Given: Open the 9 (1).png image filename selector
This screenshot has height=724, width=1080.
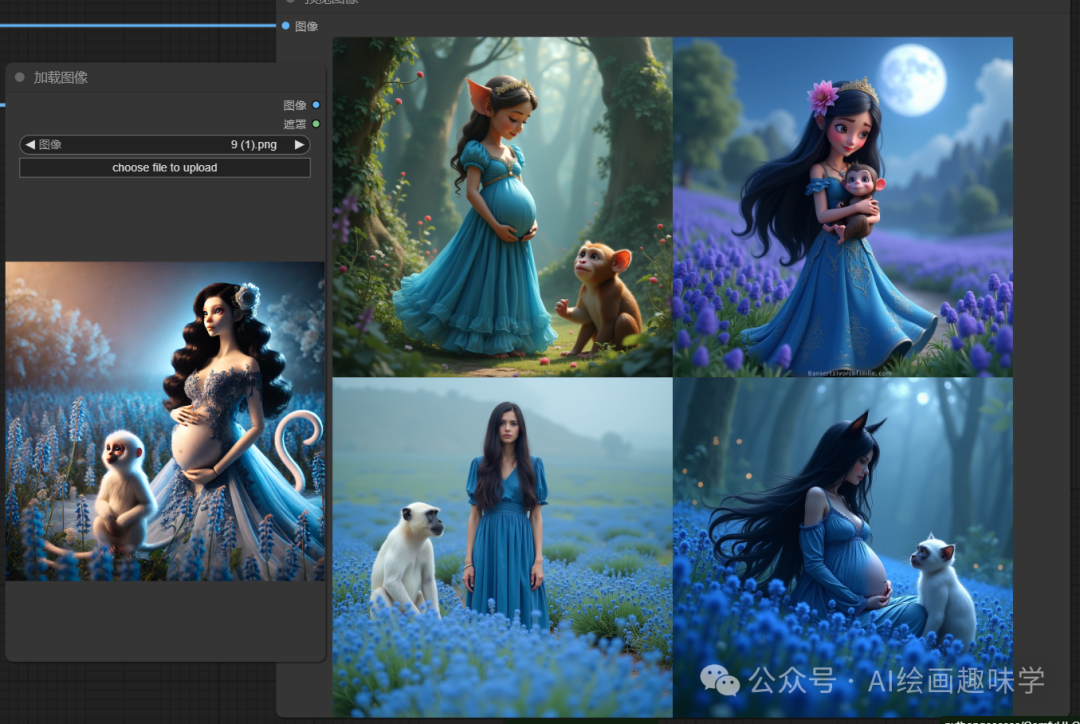Looking at the screenshot, I should pos(165,145).
